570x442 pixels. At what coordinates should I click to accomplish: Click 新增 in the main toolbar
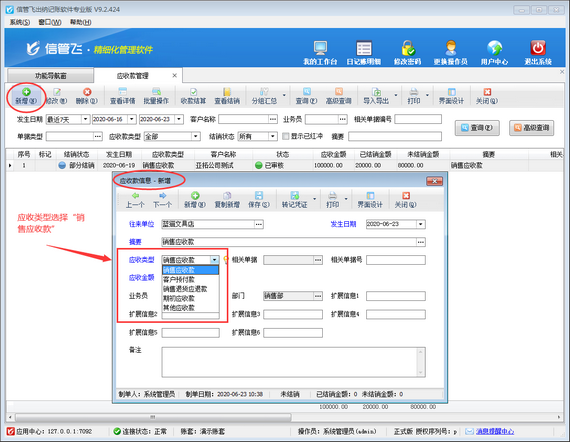point(26,96)
